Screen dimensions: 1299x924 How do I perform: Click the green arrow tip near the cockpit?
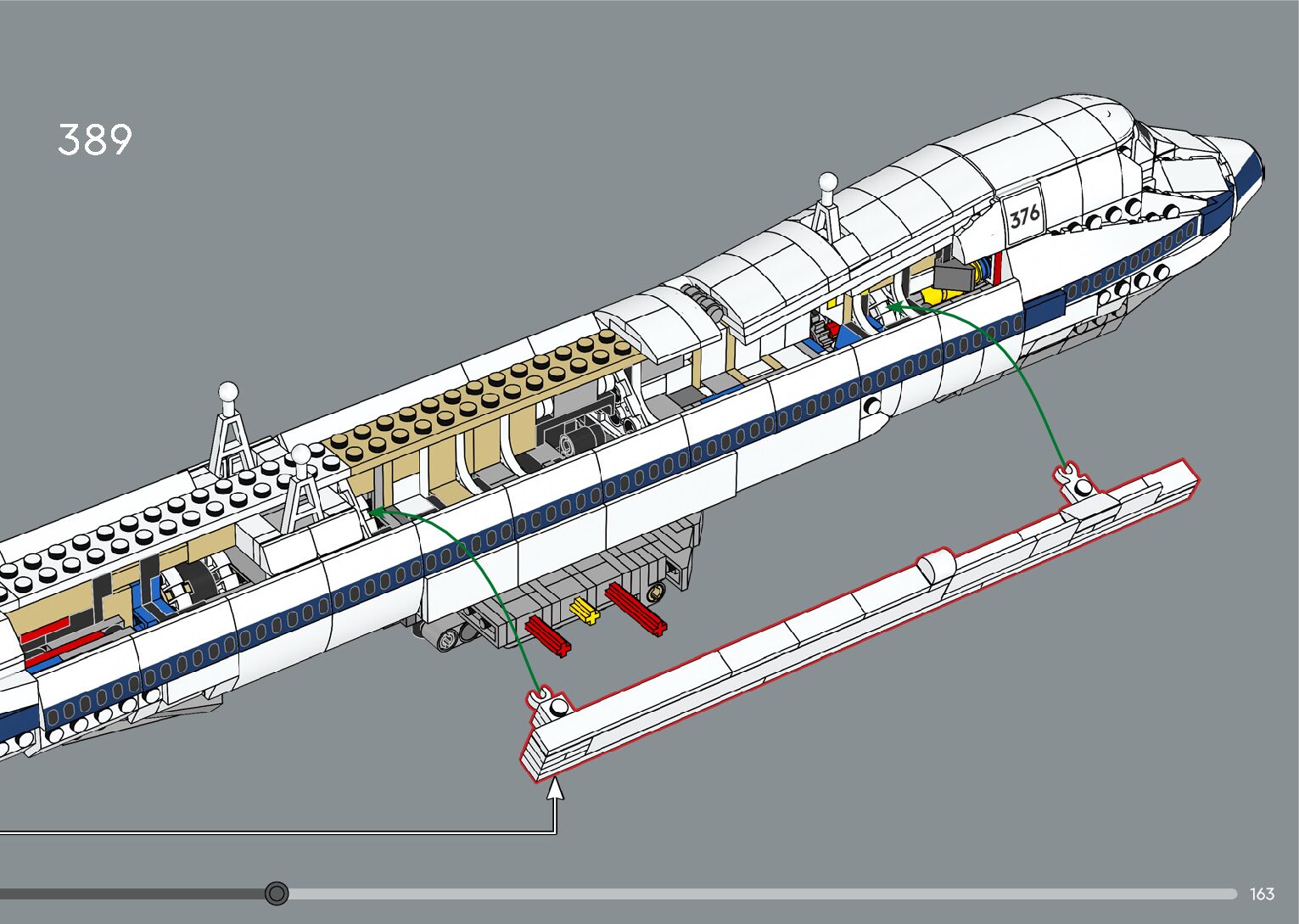[x=891, y=306]
